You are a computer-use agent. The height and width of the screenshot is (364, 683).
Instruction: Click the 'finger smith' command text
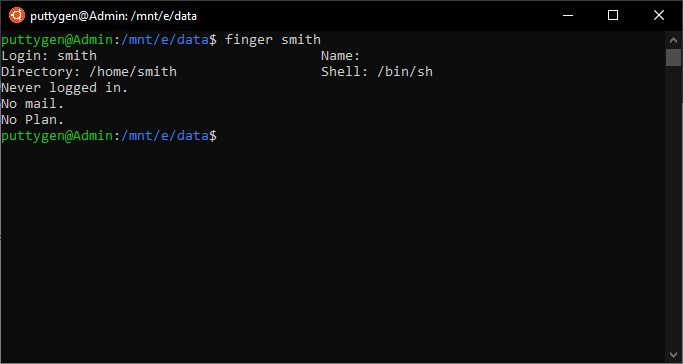click(x=273, y=40)
